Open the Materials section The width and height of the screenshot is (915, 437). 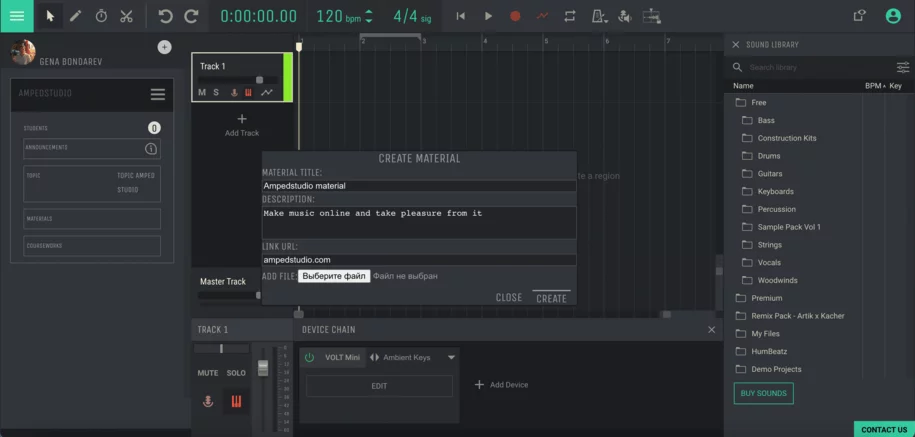click(x=92, y=219)
